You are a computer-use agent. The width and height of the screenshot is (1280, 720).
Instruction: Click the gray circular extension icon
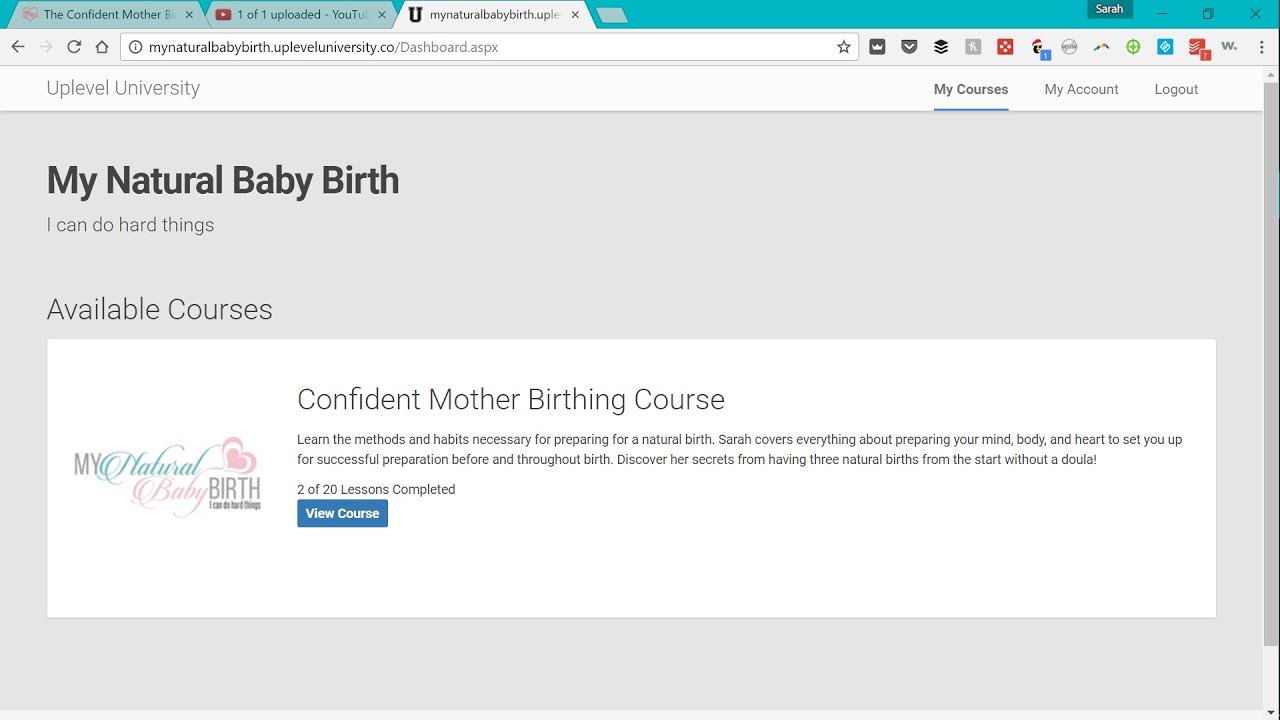tap(1069, 47)
